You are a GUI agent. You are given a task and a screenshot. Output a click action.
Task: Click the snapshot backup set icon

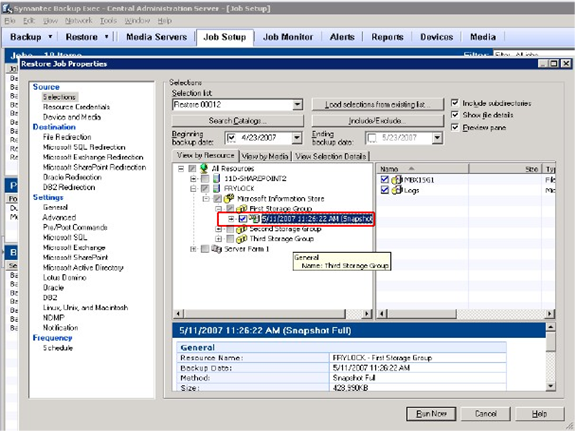click(254, 219)
